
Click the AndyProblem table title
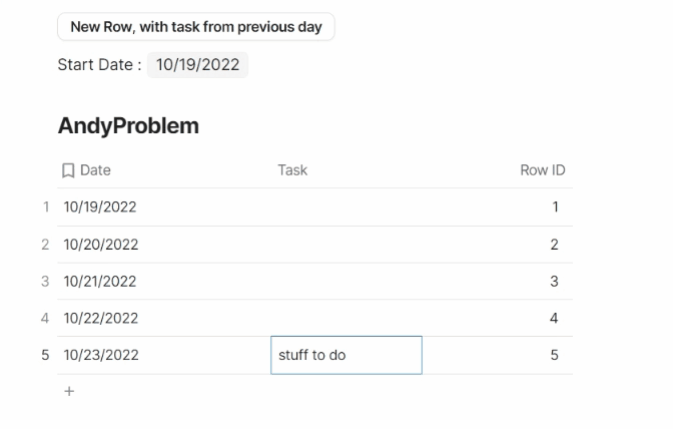pyautogui.click(x=128, y=126)
